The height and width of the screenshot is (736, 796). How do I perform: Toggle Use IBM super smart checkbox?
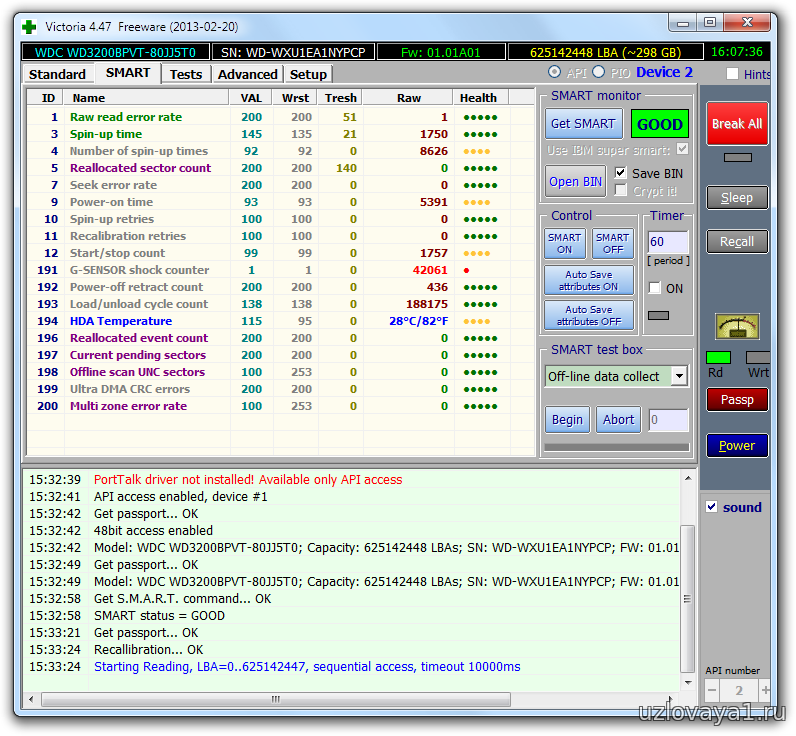pyautogui.click(x=682, y=149)
